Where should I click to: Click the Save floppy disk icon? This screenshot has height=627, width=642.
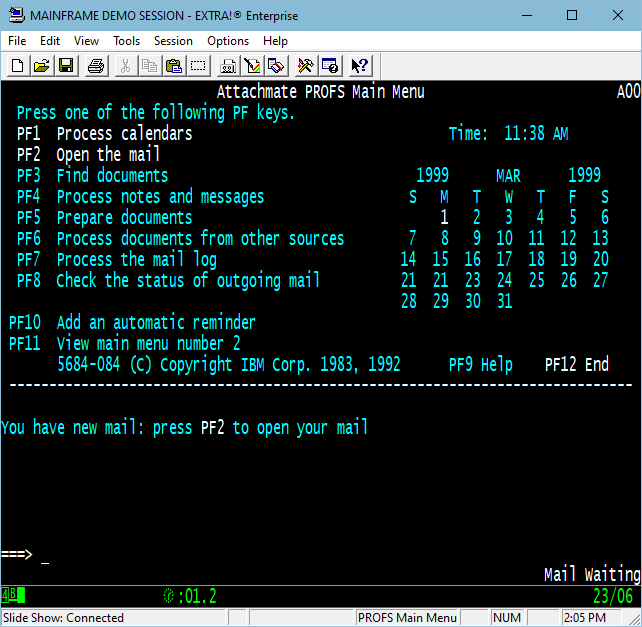click(66, 66)
